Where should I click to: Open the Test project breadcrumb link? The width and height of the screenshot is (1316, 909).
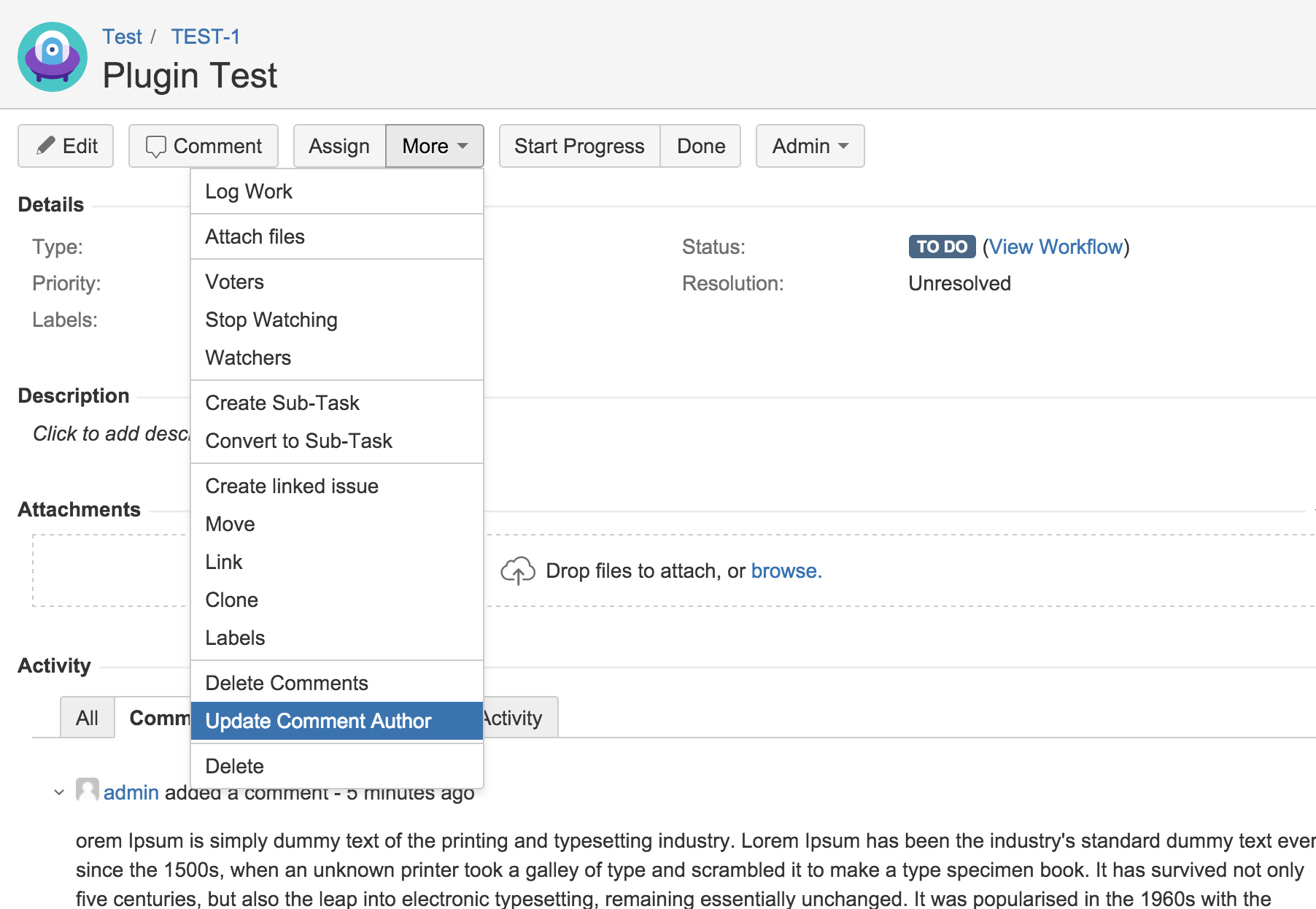[x=122, y=36]
